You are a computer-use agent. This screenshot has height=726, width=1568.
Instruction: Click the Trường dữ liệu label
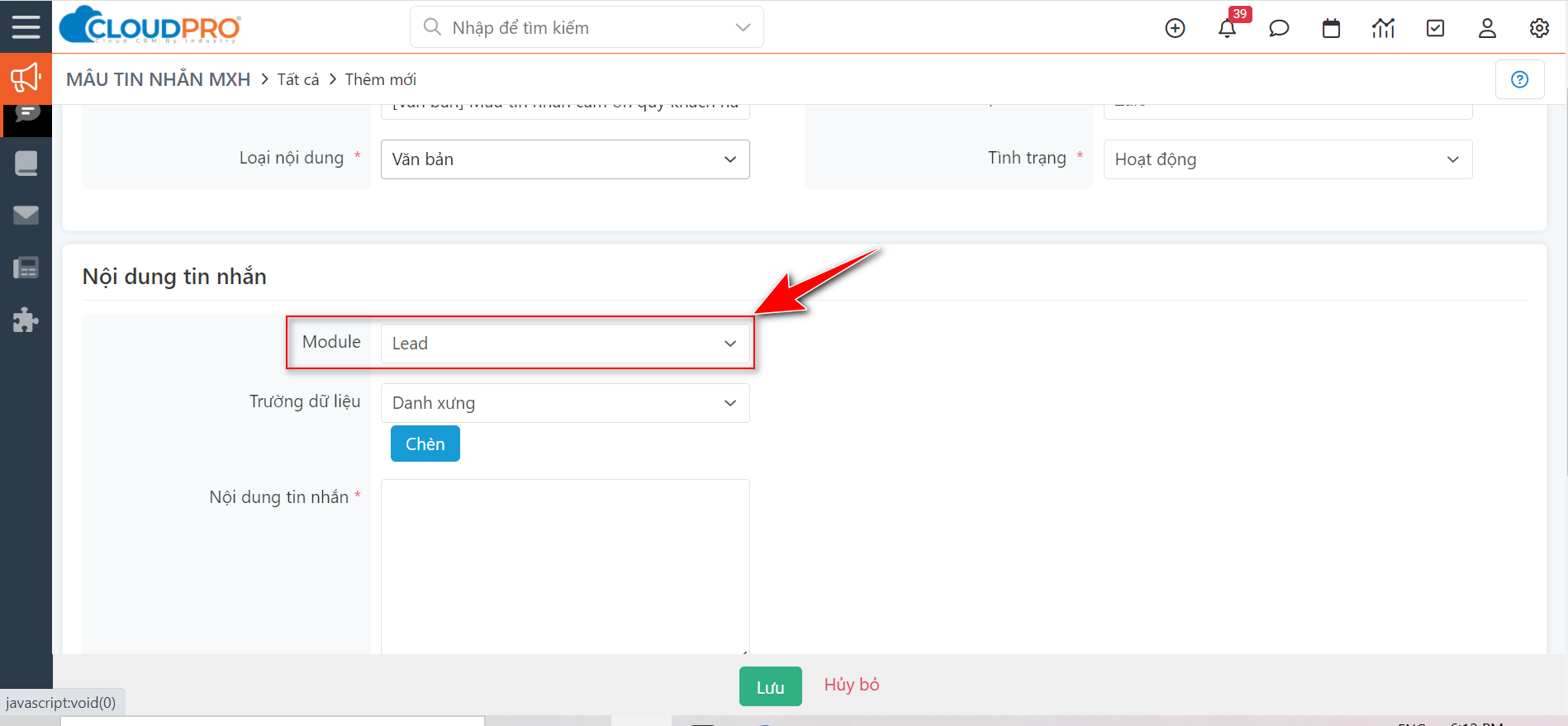tap(305, 401)
